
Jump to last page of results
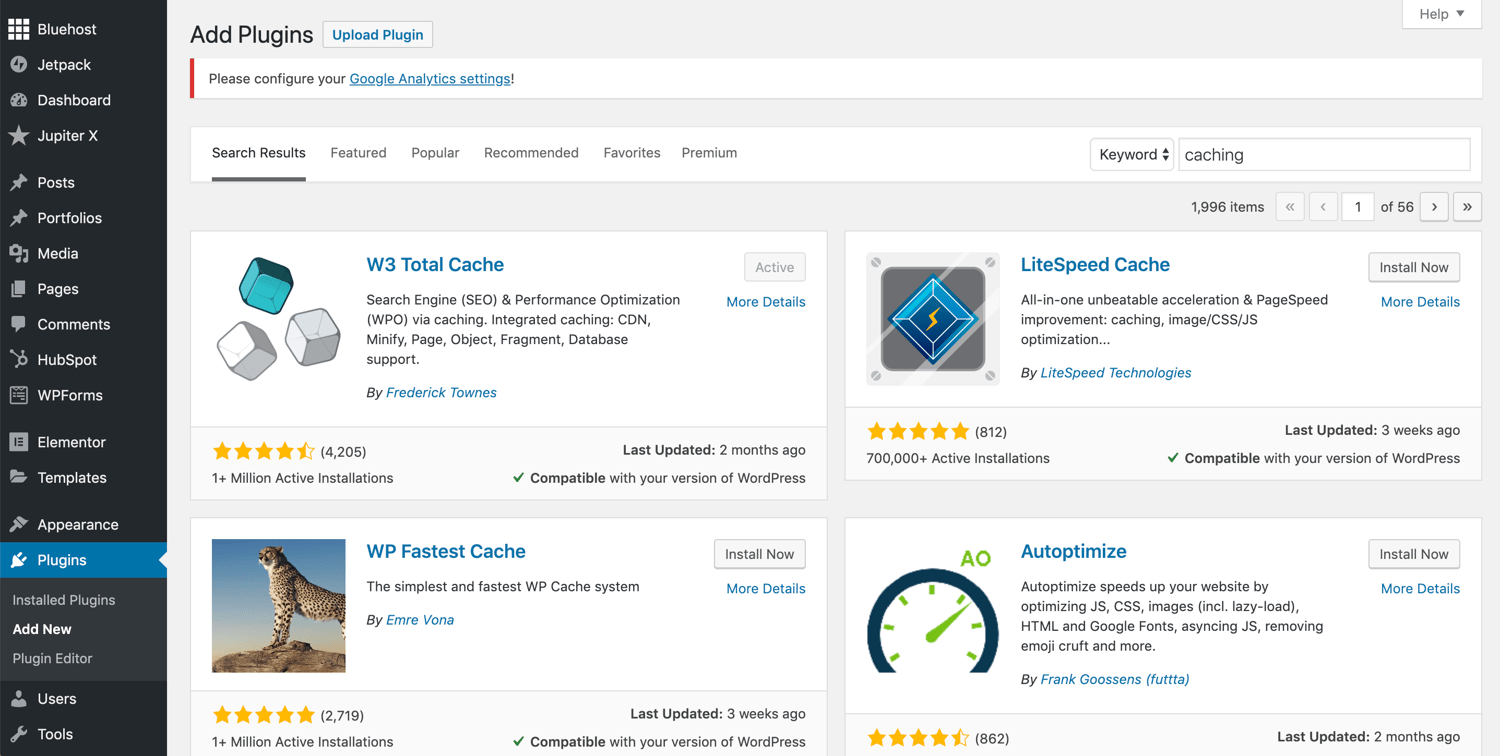point(1467,207)
